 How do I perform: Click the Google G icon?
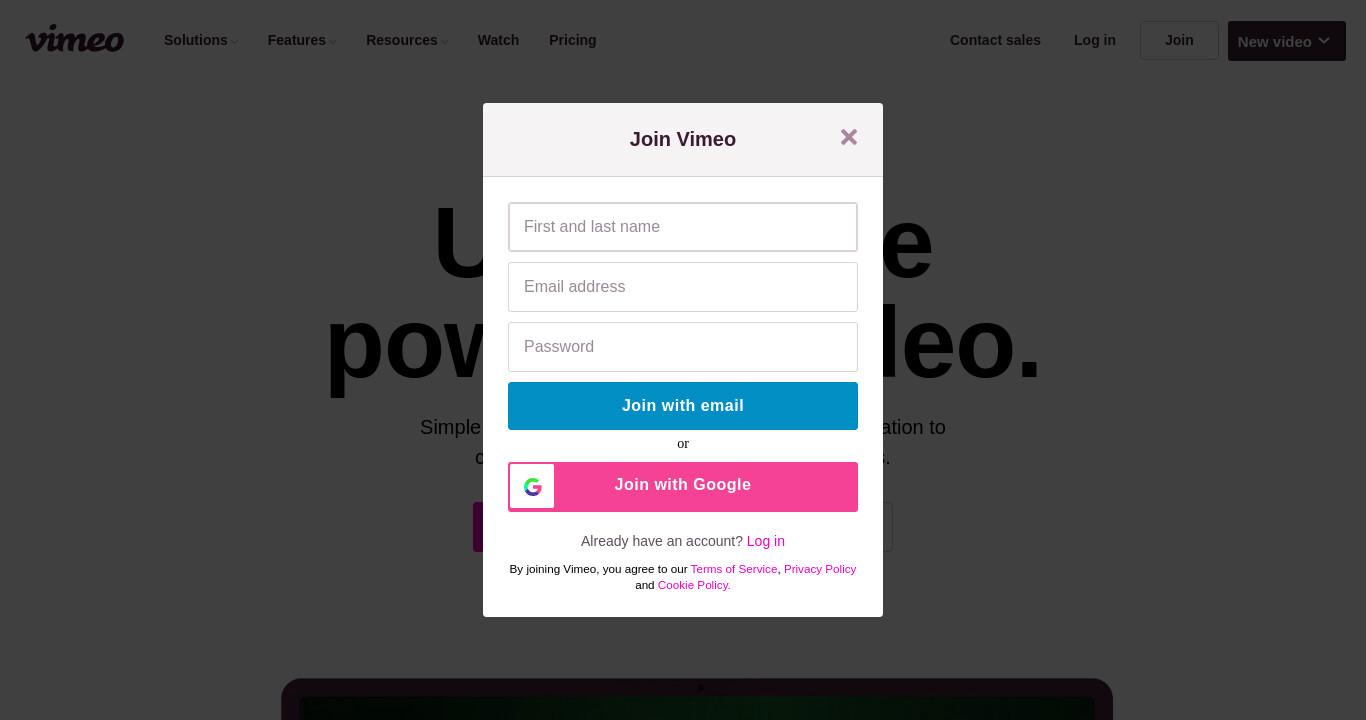(x=532, y=487)
